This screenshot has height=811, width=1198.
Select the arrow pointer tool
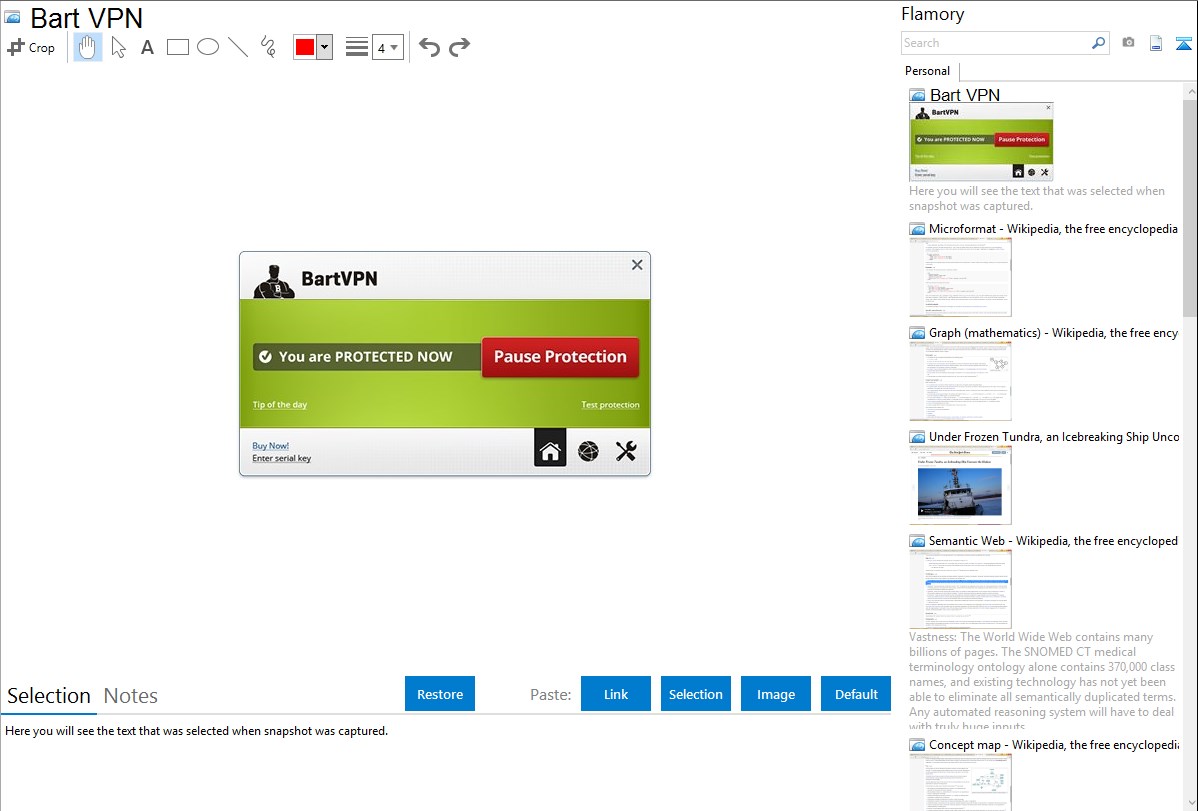pyautogui.click(x=118, y=47)
